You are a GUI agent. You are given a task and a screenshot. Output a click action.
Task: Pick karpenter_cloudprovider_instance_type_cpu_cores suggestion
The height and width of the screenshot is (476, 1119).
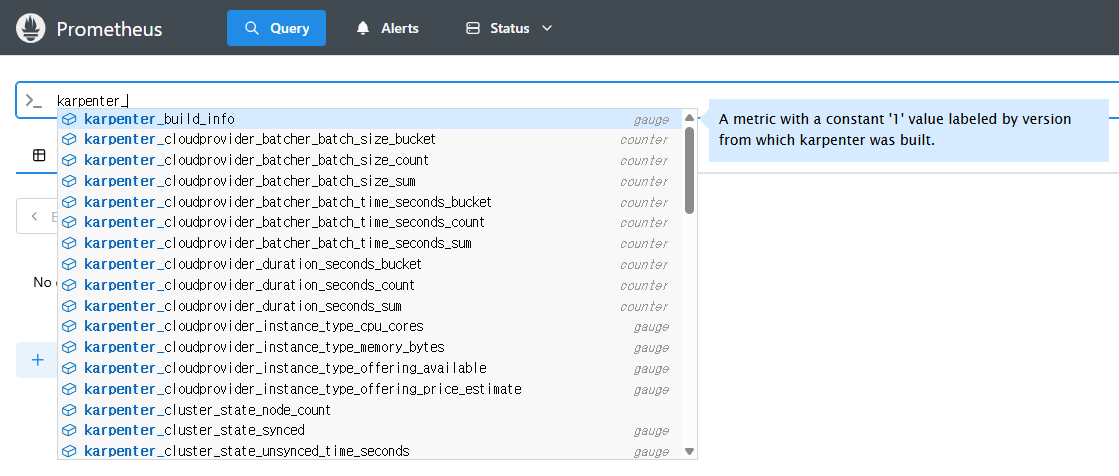[x=253, y=327]
